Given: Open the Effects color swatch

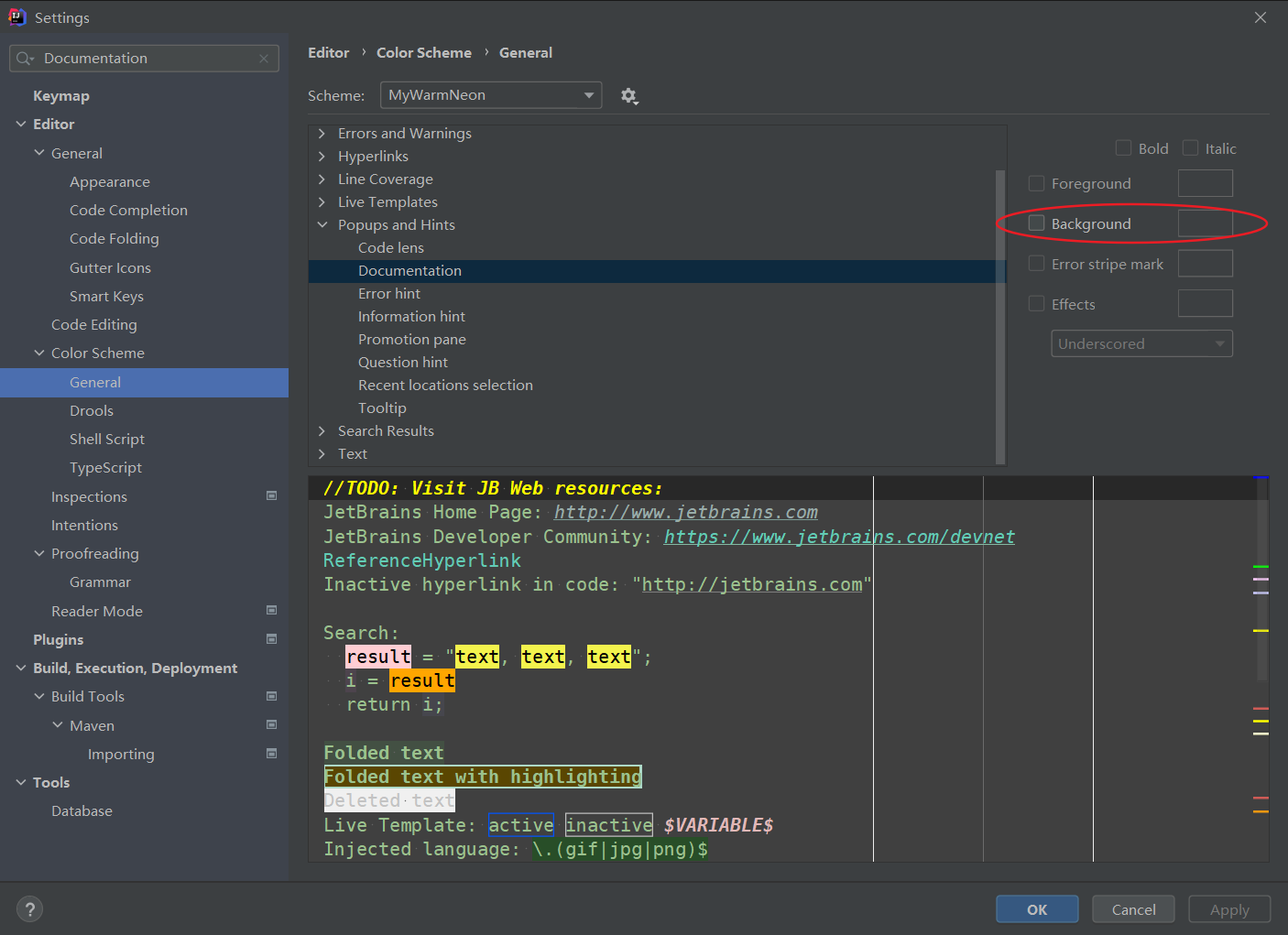Looking at the screenshot, I should [x=1205, y=304].
